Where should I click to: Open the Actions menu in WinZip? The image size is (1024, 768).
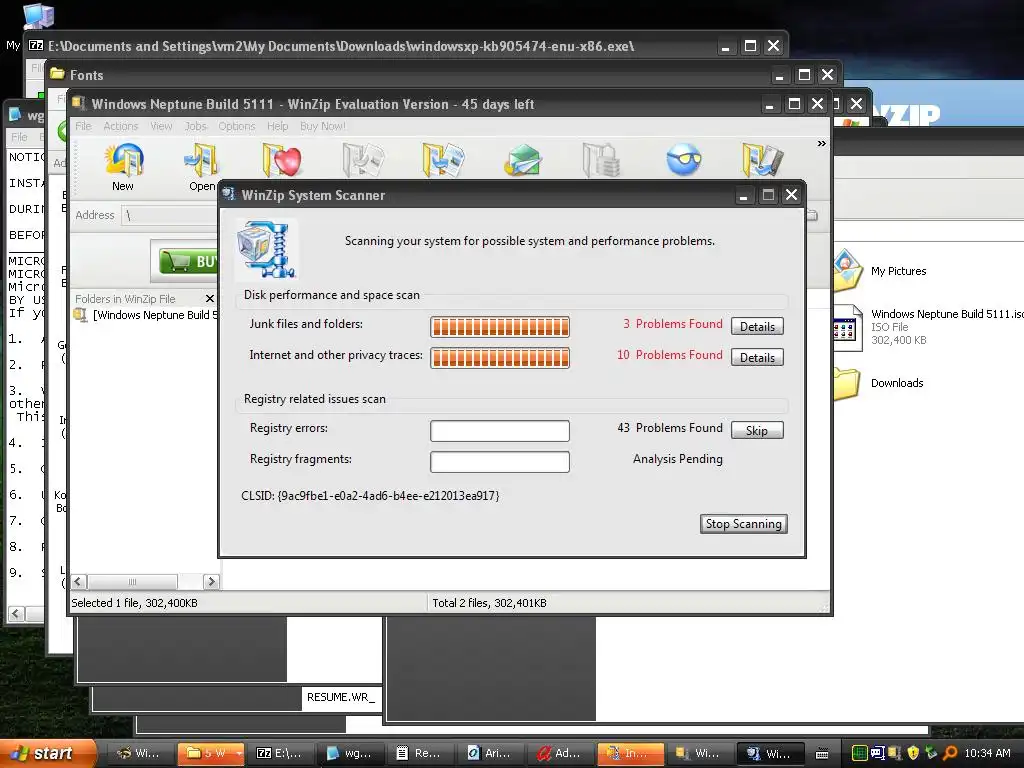coord(121,126)
